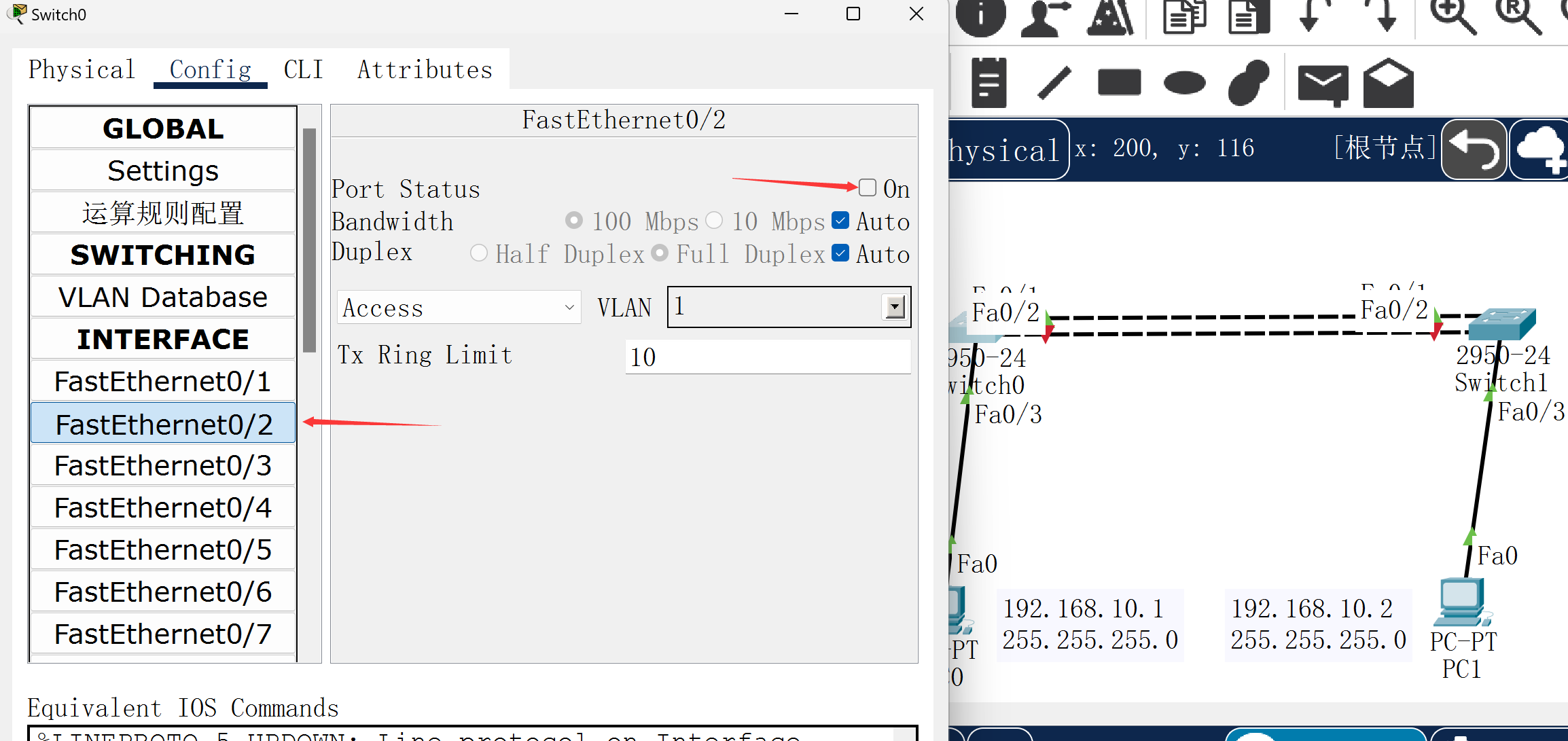Select the Draw Ellipse tool
Screen dimensions: 1568x741
[x=1184, y=83]
